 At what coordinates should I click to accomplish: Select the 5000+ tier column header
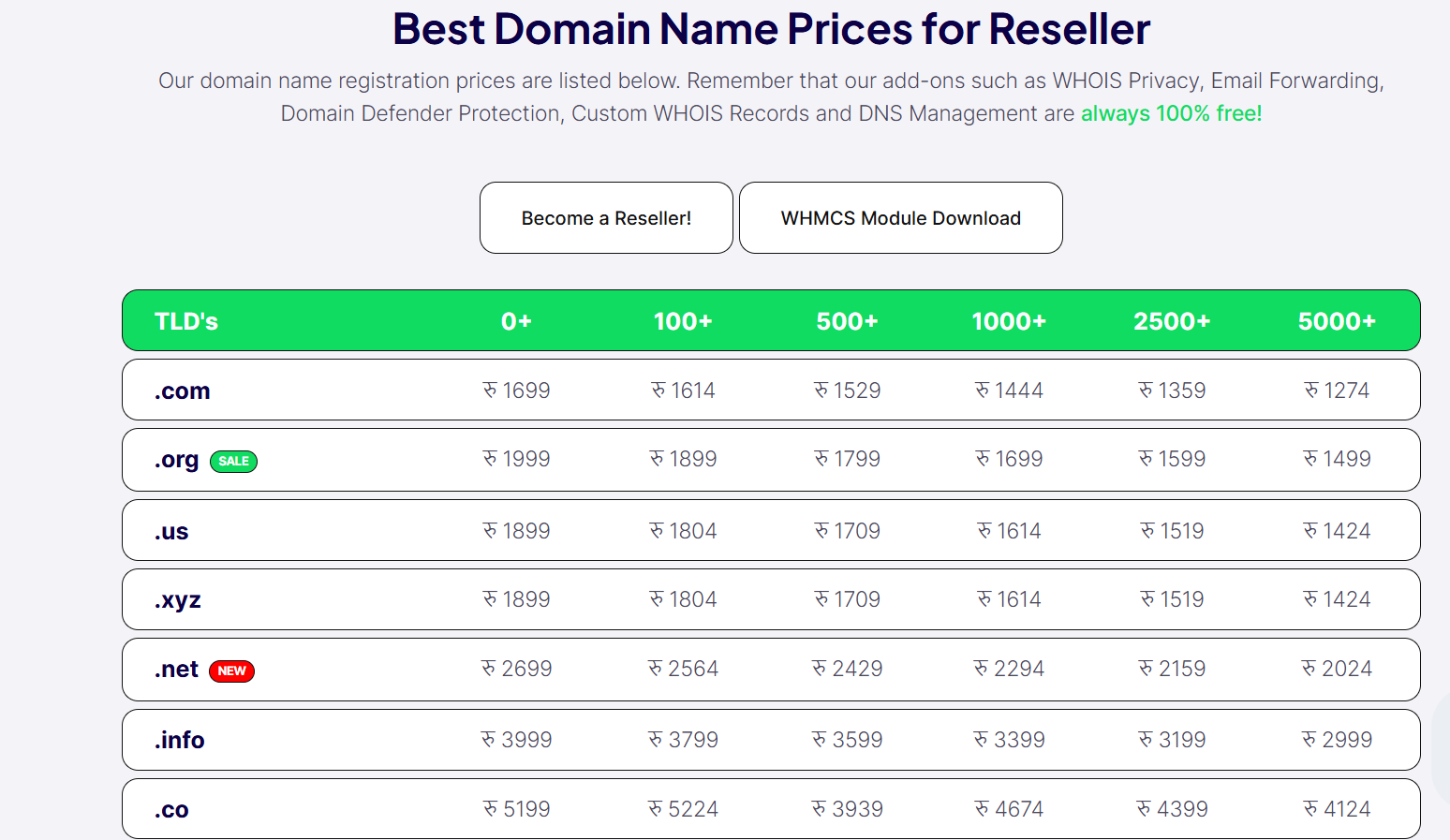[1337, 321]
